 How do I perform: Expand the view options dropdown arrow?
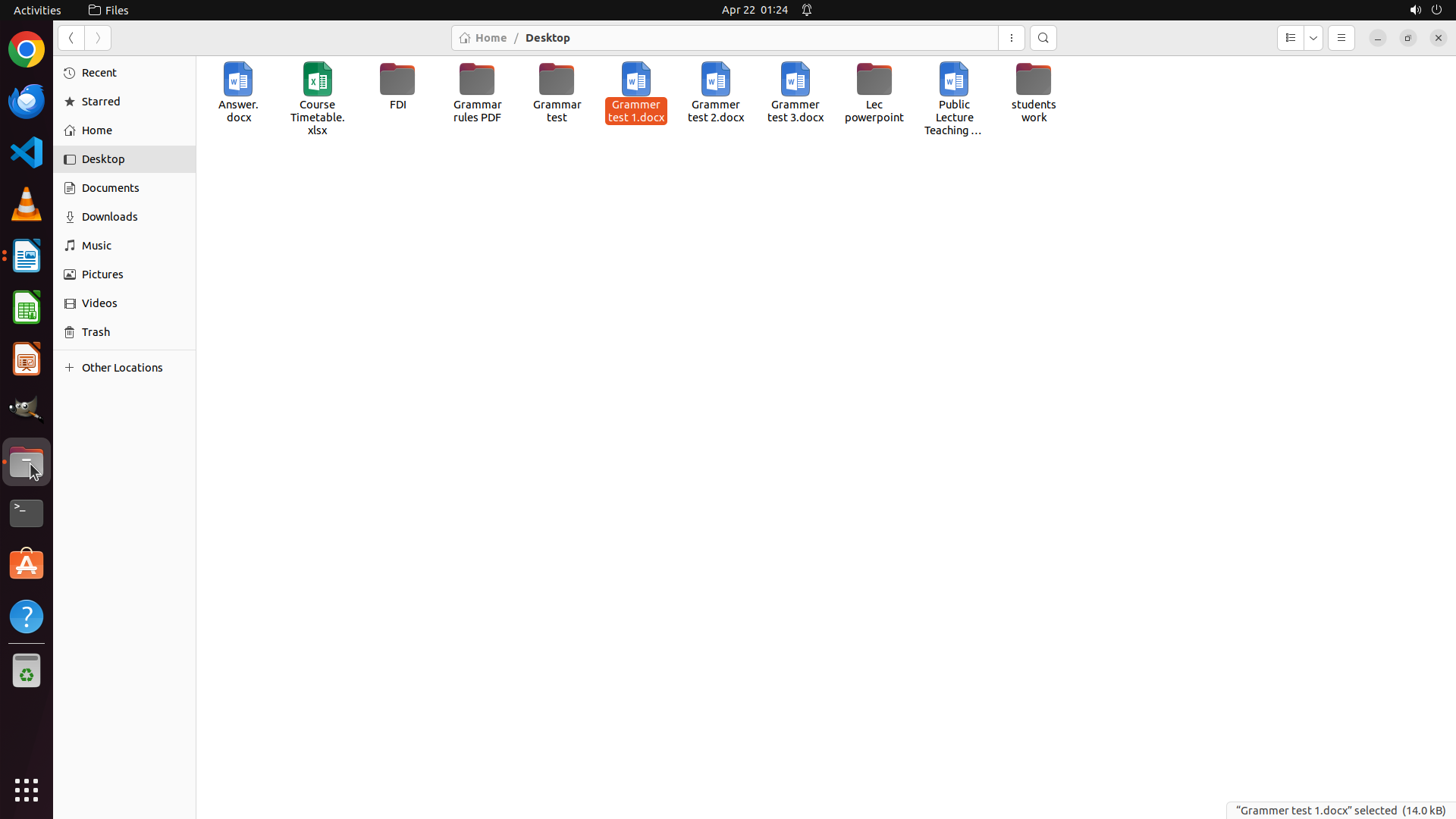coord(1313,38)
